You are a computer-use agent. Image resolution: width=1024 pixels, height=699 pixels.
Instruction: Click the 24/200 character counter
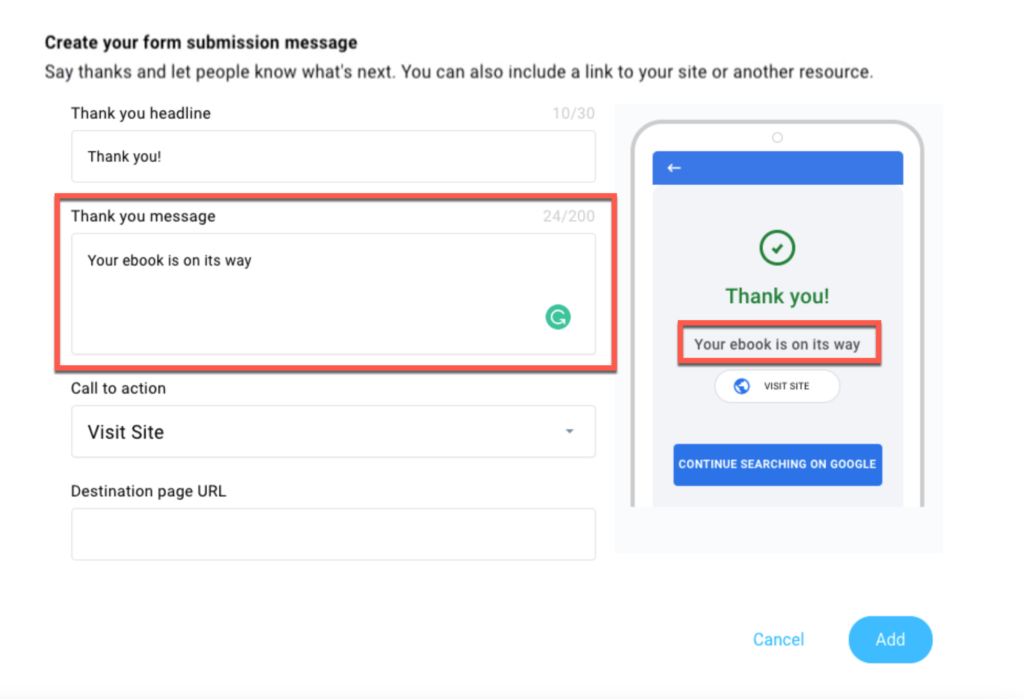coord(569,216)
